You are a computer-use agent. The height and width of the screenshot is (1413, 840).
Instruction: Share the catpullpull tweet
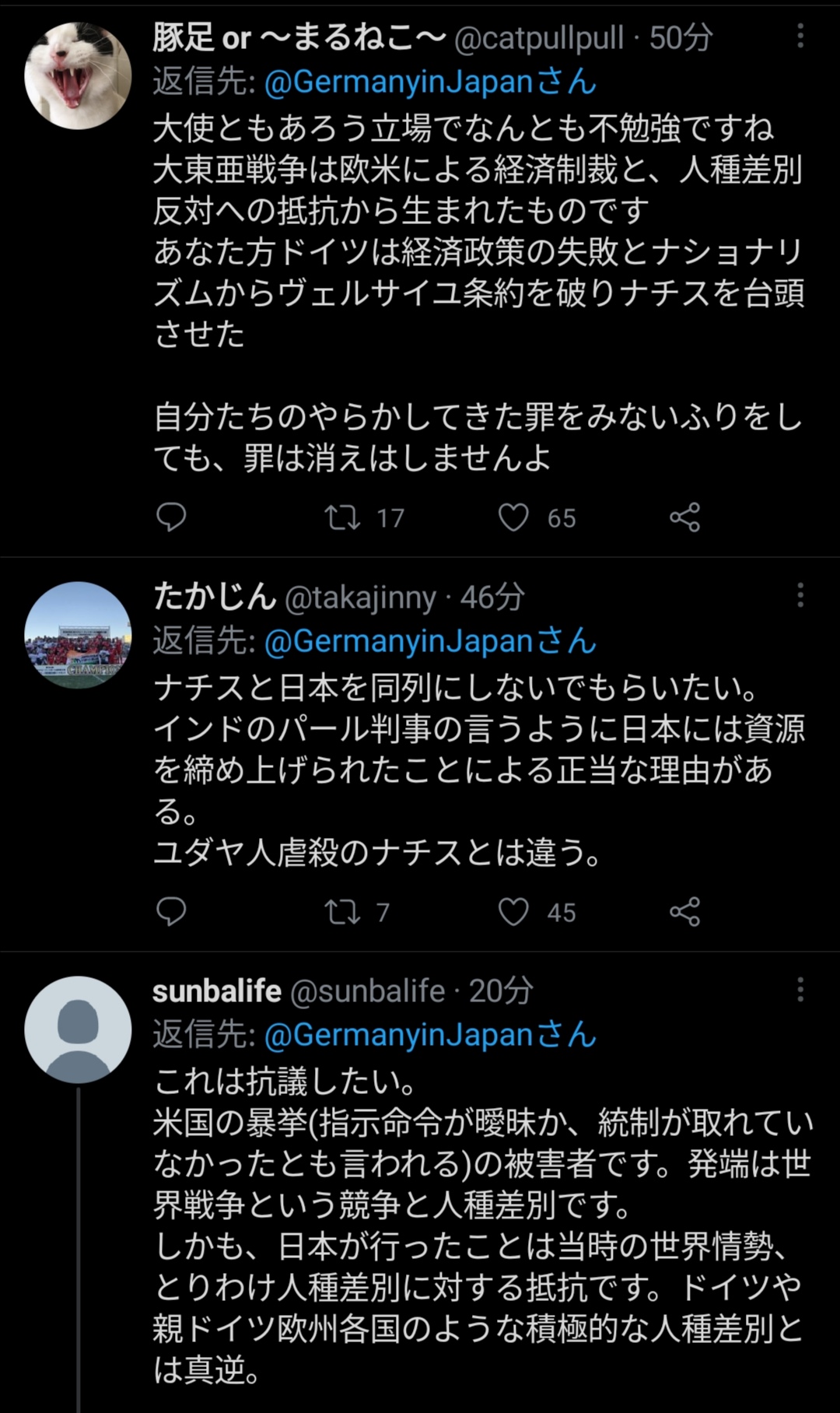685,517
